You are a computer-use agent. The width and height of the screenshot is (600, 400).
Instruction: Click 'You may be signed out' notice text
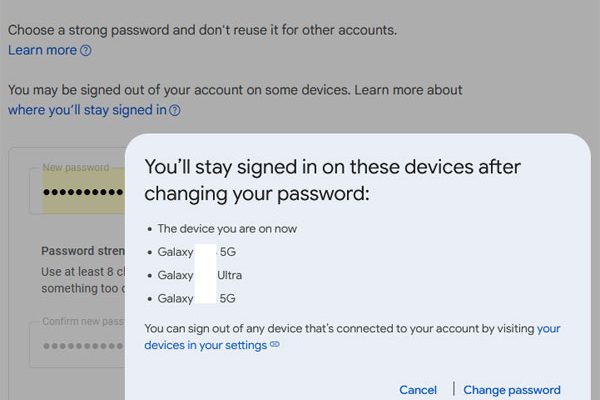click(235, 90)
